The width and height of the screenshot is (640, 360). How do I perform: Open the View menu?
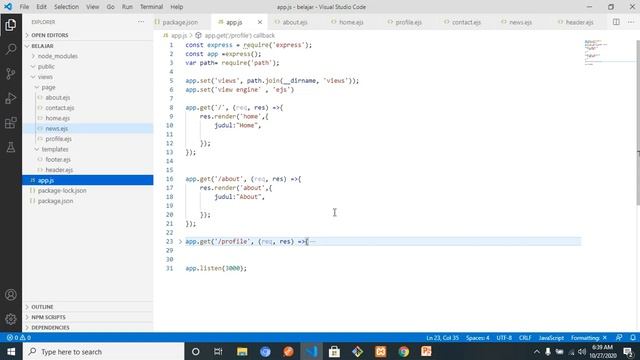(93, 7)
